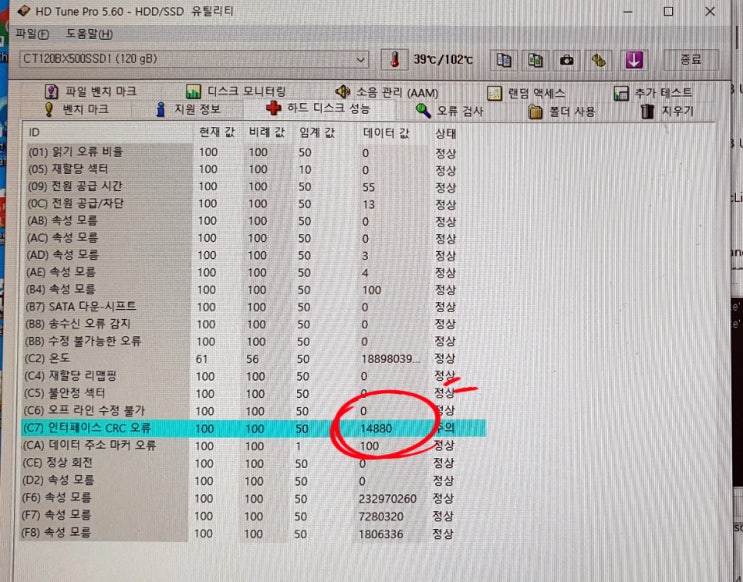Click the copy screenshot to clipboard icon
743x582 pixels.
pyautogui.click(x=535, y=60)
